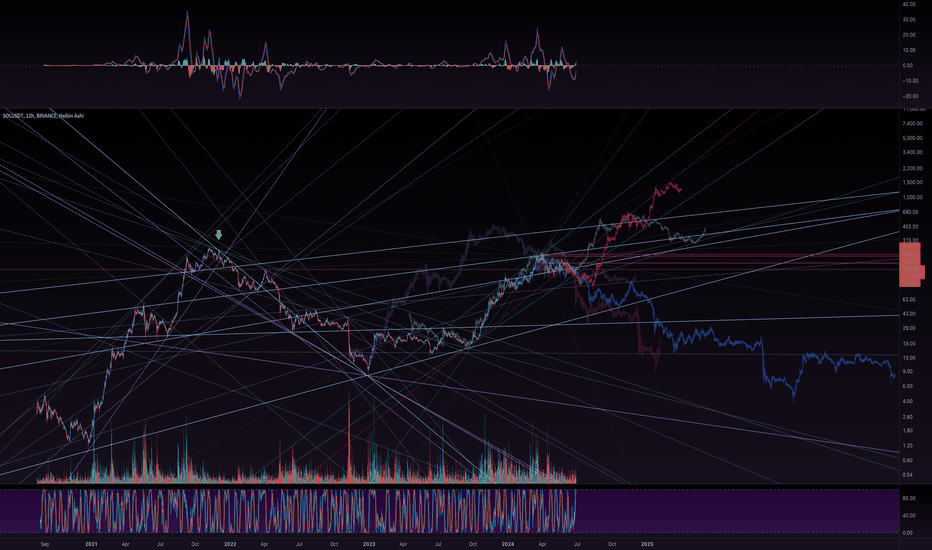Screen dimensions: 932x550
Task: Click the 2.60 price scale label
Action: 908,417
